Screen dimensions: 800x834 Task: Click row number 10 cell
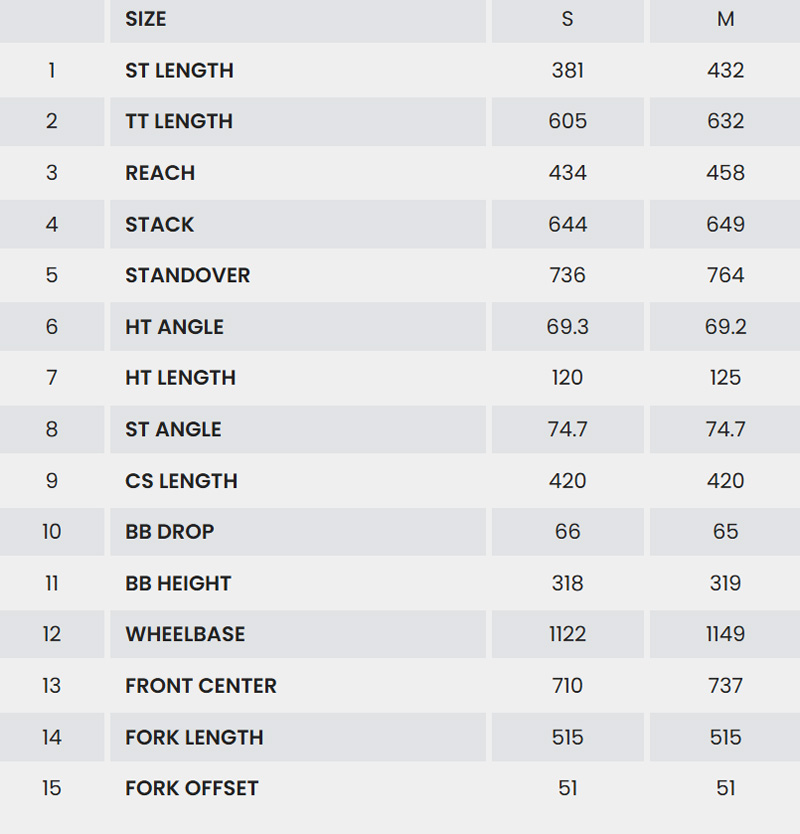[52, 532]
